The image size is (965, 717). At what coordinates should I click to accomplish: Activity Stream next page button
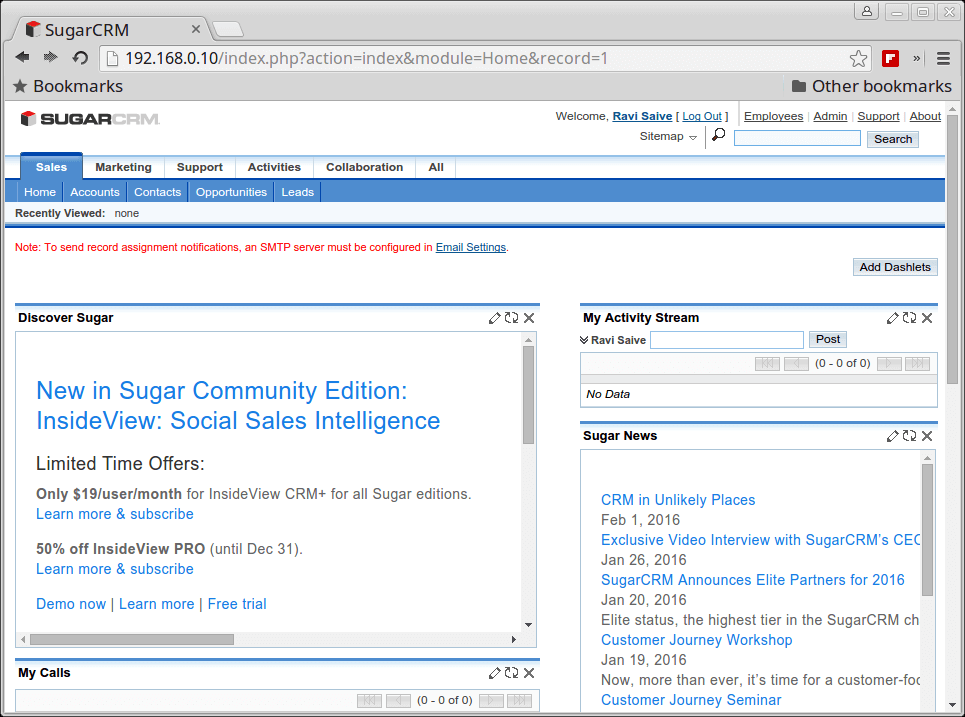click(889, 364)
